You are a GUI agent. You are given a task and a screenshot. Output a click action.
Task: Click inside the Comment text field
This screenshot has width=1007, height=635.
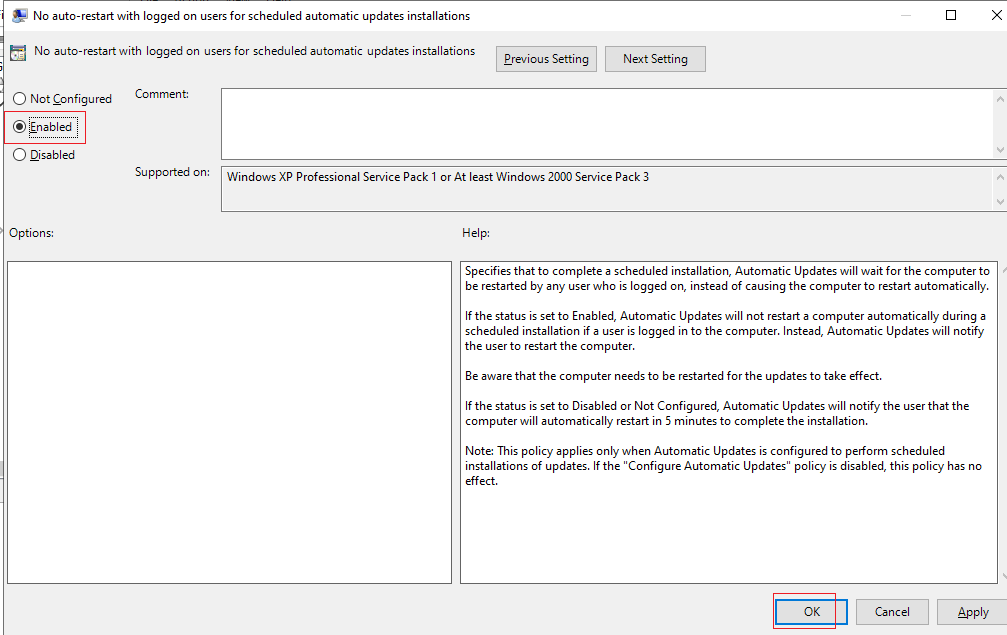tap(608, 124)
